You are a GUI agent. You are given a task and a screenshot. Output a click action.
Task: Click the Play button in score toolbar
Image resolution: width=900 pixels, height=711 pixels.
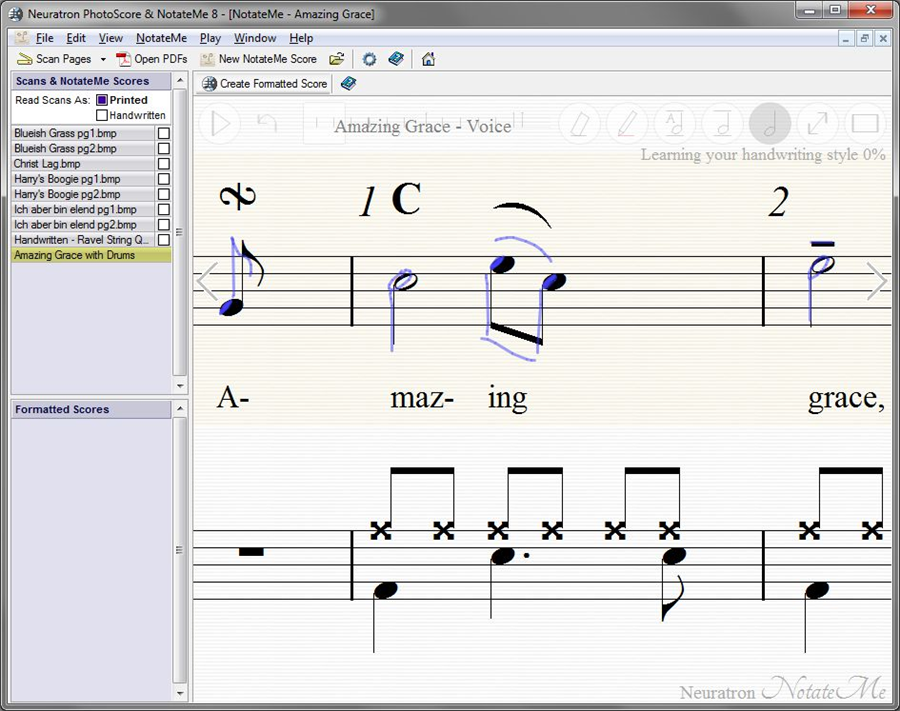coord(221,124)
